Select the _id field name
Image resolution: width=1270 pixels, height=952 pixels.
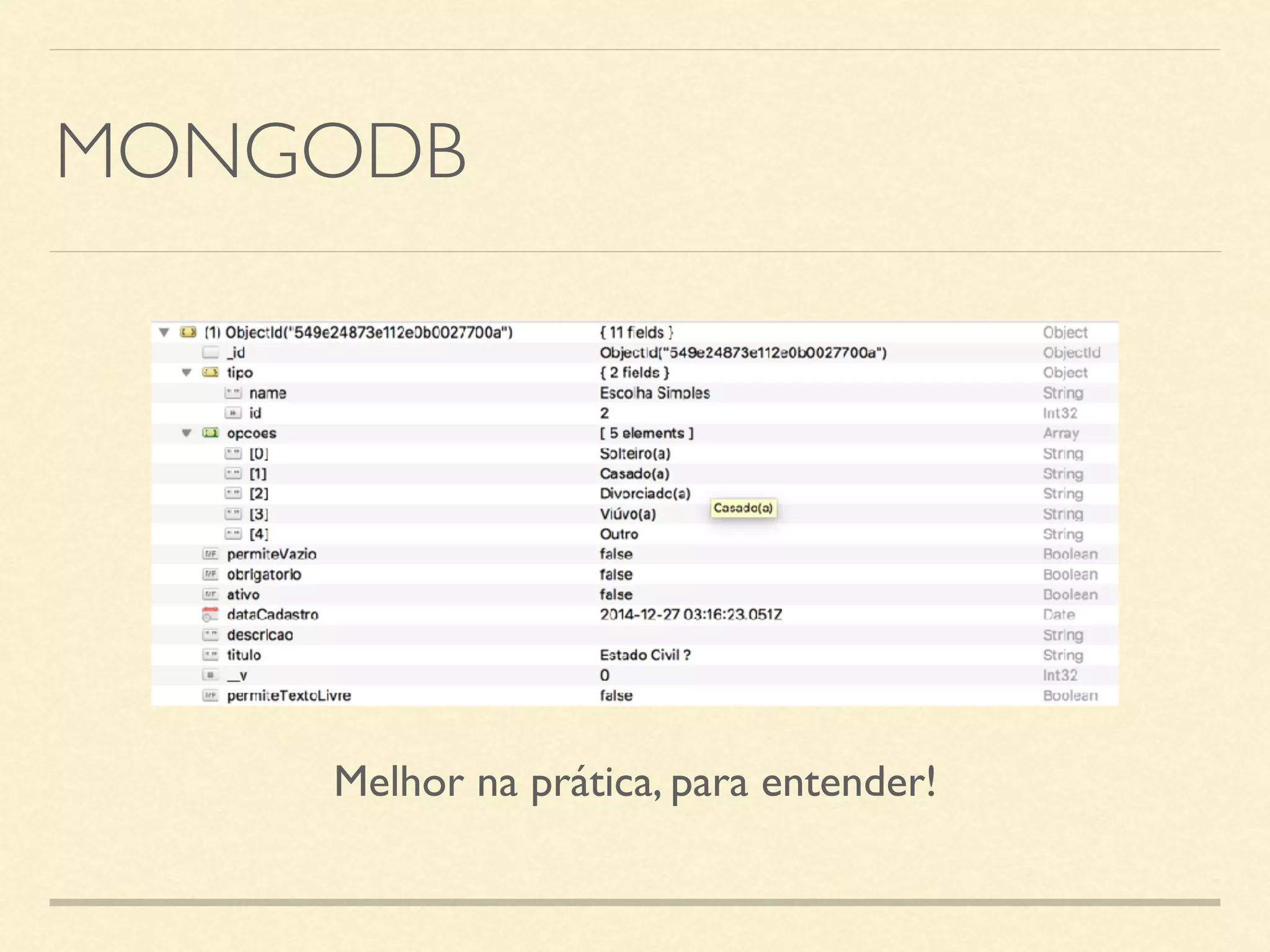point(236,353)
